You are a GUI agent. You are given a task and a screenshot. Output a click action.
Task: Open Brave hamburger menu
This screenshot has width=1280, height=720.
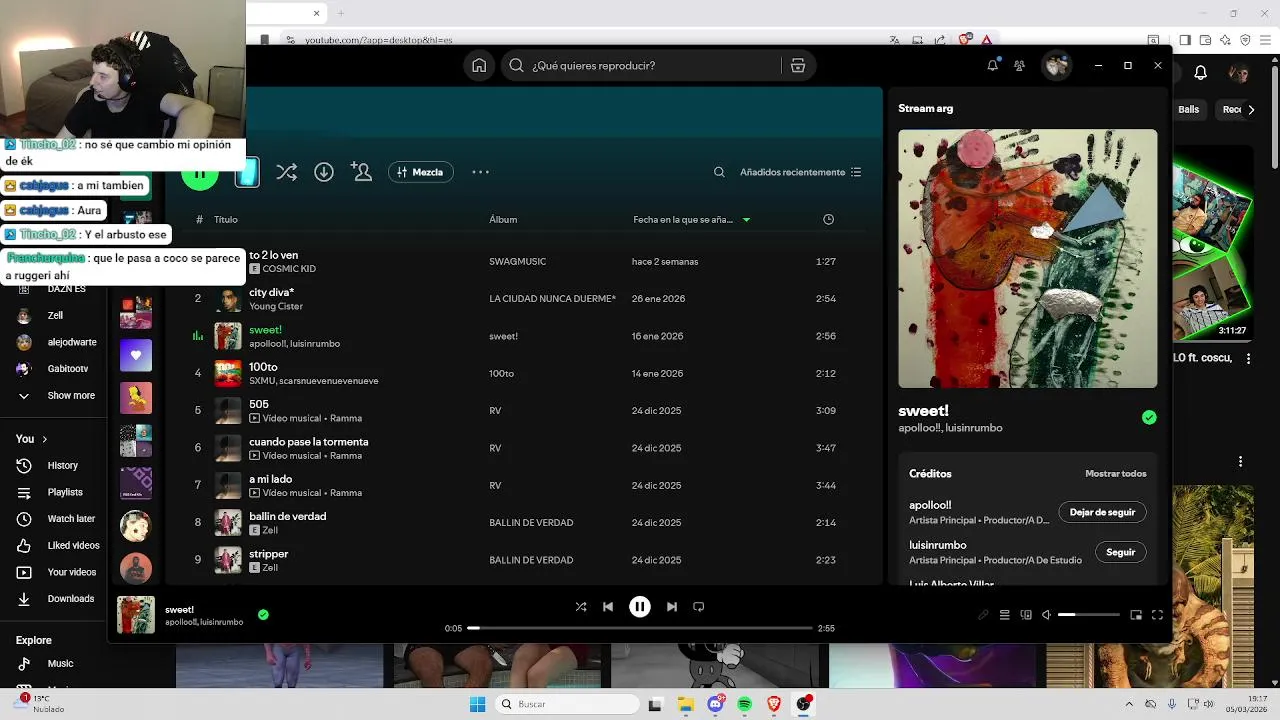pos(1265,40)
